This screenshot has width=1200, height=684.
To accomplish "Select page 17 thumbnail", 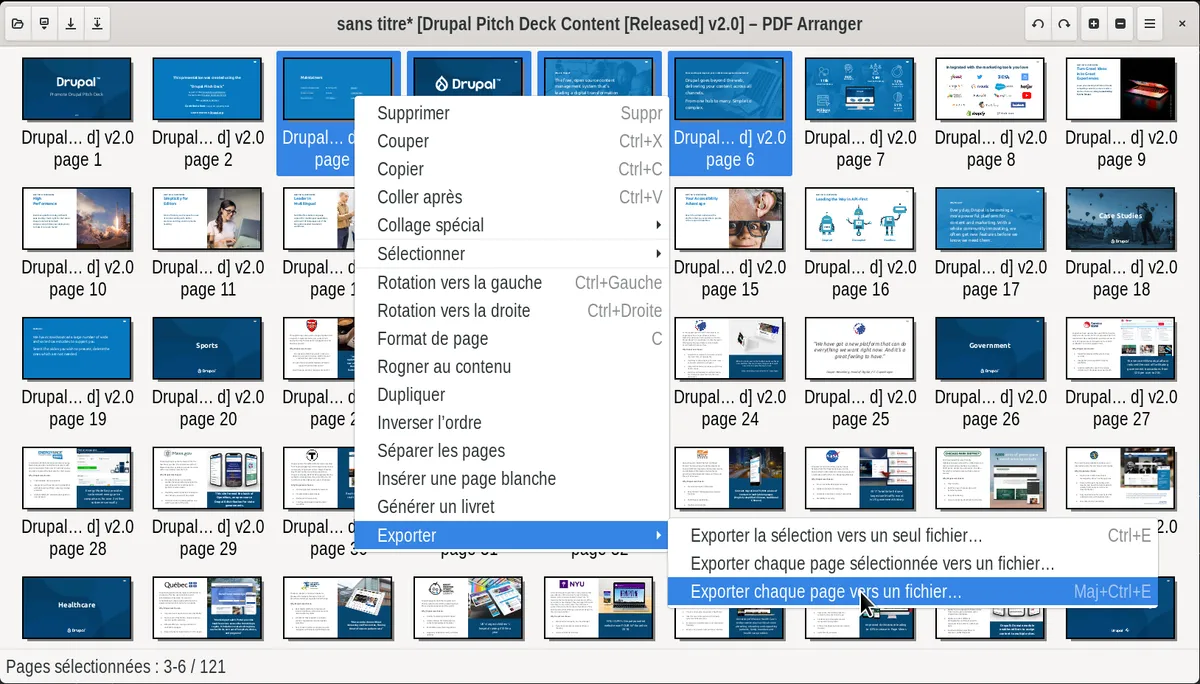I will coord(991,218).
